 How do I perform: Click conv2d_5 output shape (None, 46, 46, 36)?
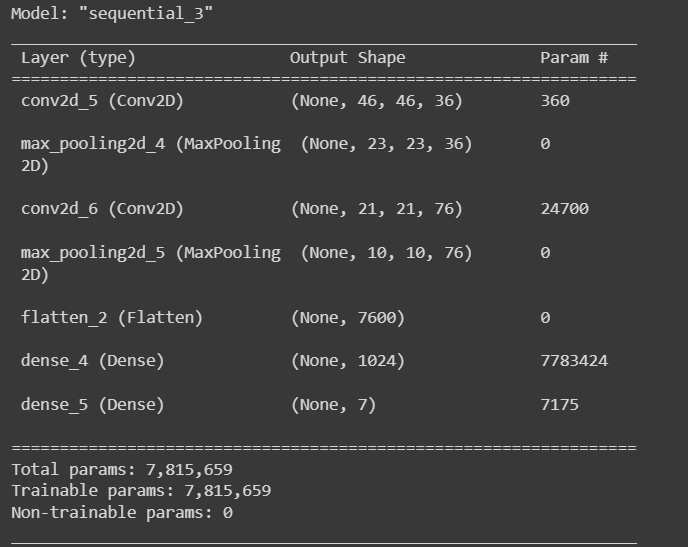[x=377, y=101]
